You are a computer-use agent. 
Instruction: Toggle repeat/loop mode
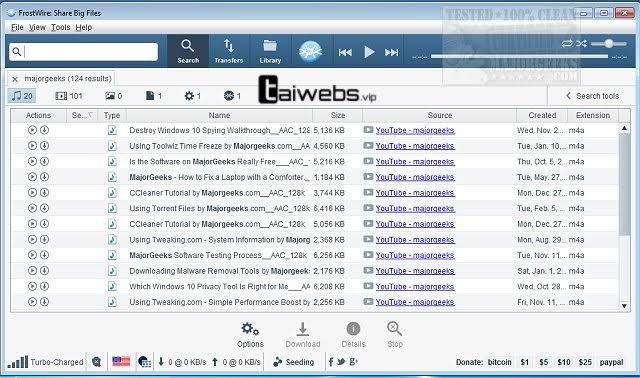pos(567,43)
